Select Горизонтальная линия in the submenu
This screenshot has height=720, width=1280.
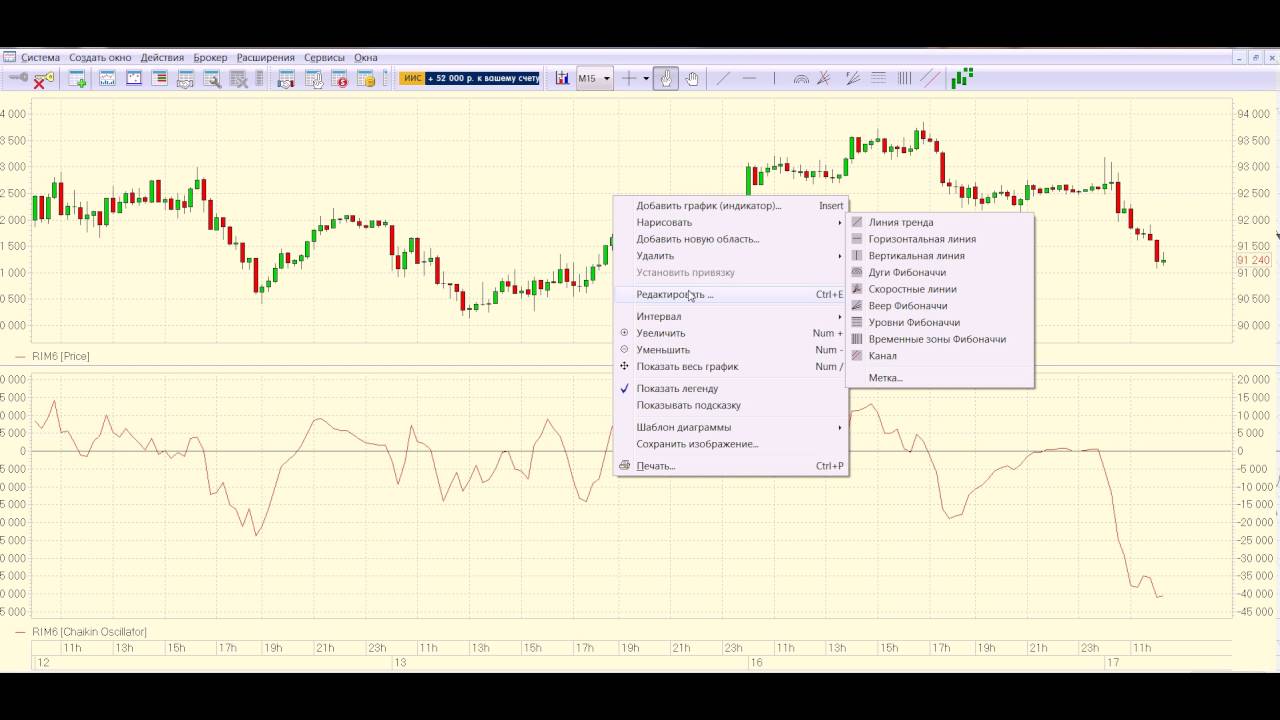pos(939,239)
